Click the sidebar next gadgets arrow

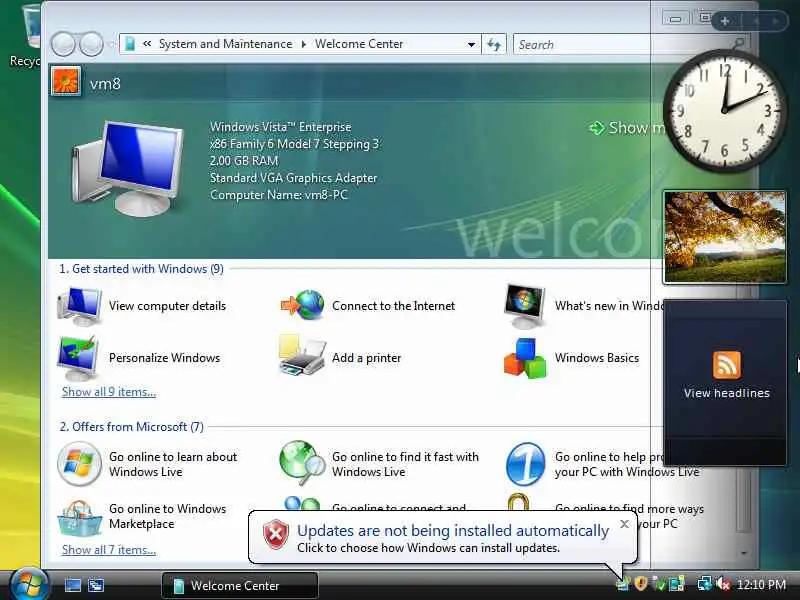pyautogui.click(x=776, y=21)
